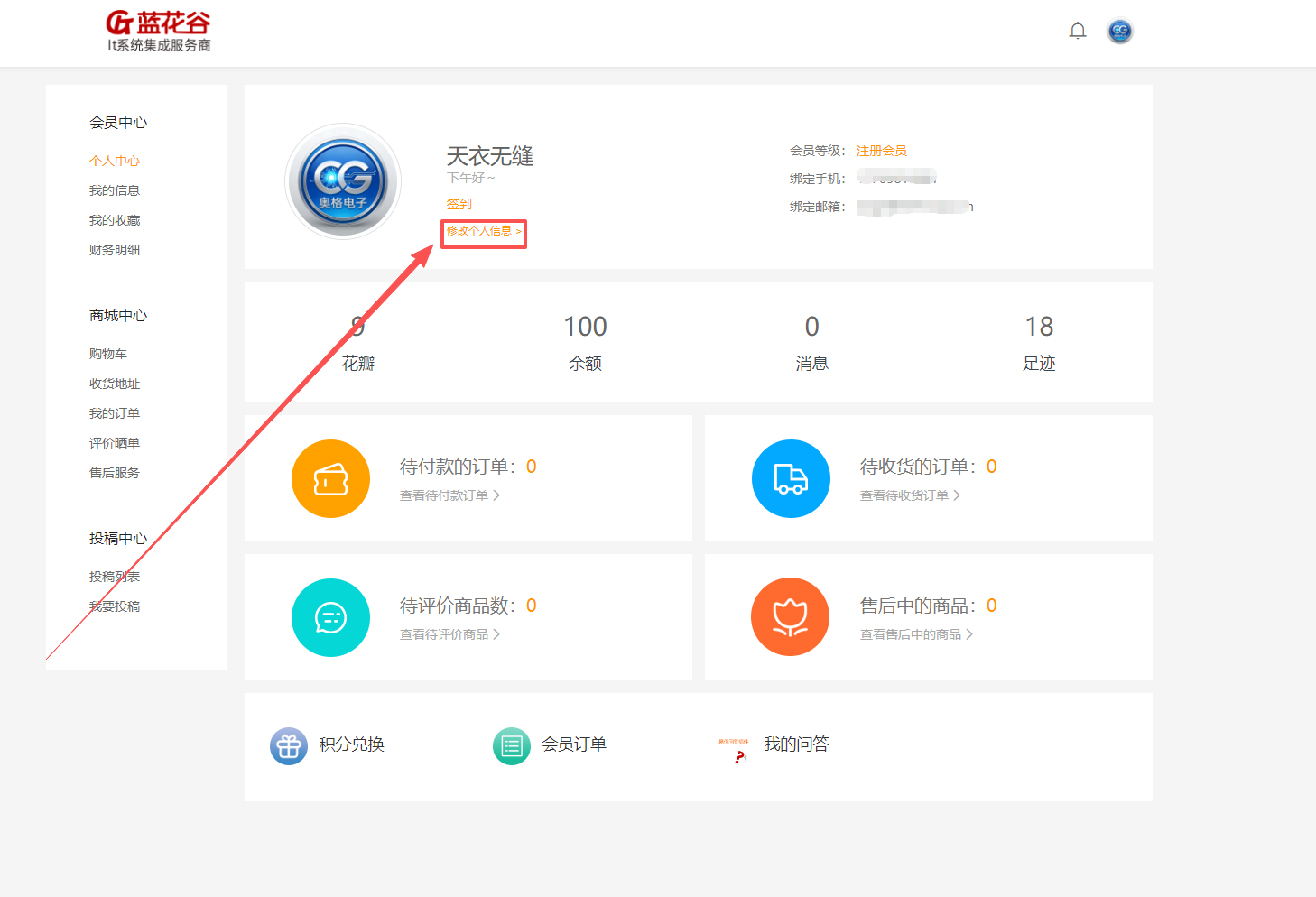Screen dimensions: 1316x897
Task: Click the green 会员订单 list icon
Action: pyautogui.click(x=511, y=745)
